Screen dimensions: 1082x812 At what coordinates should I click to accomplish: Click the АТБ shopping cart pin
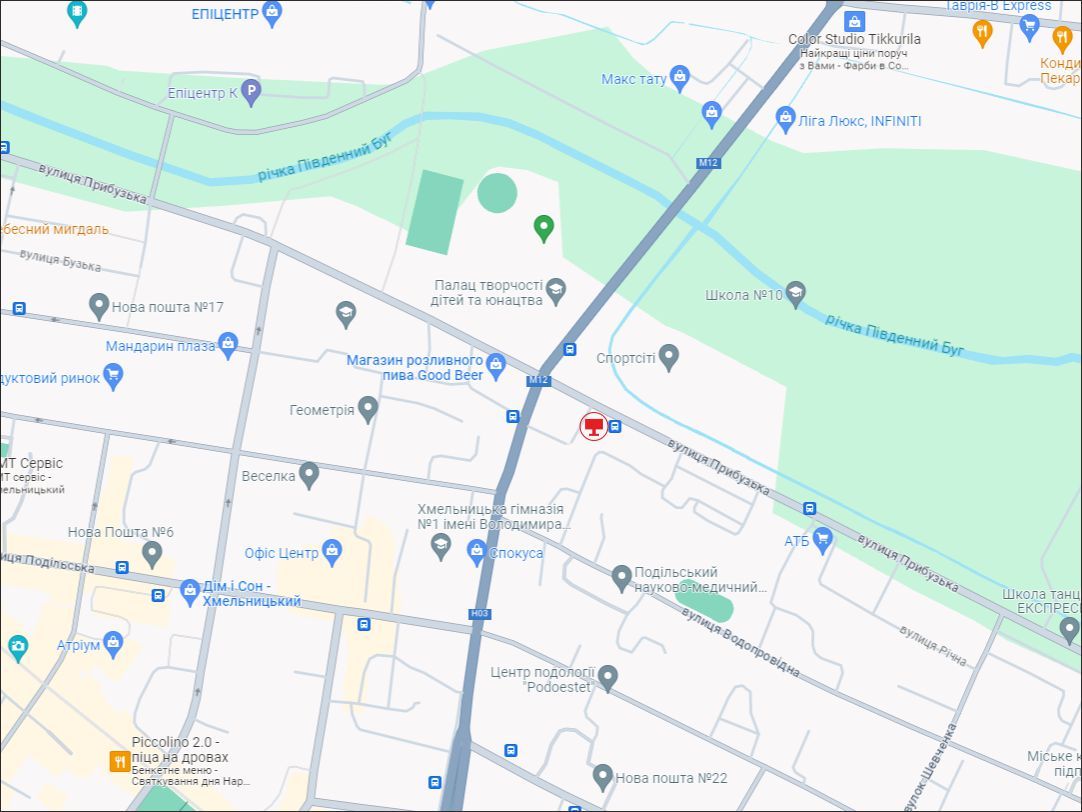coord(823,540)
